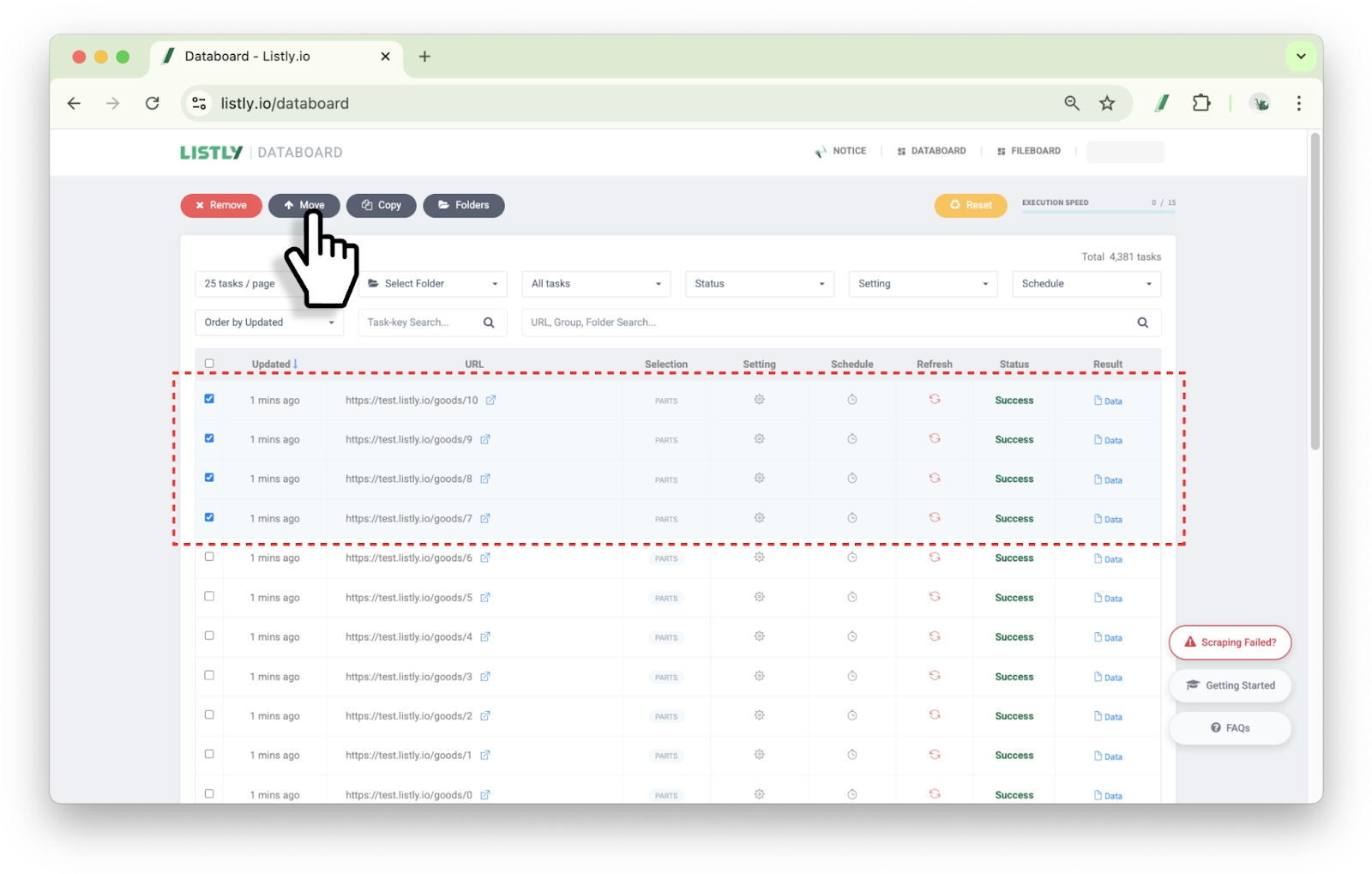Refresh the goods/8 task
This screenshot has height=874, width=1372.
935,479
